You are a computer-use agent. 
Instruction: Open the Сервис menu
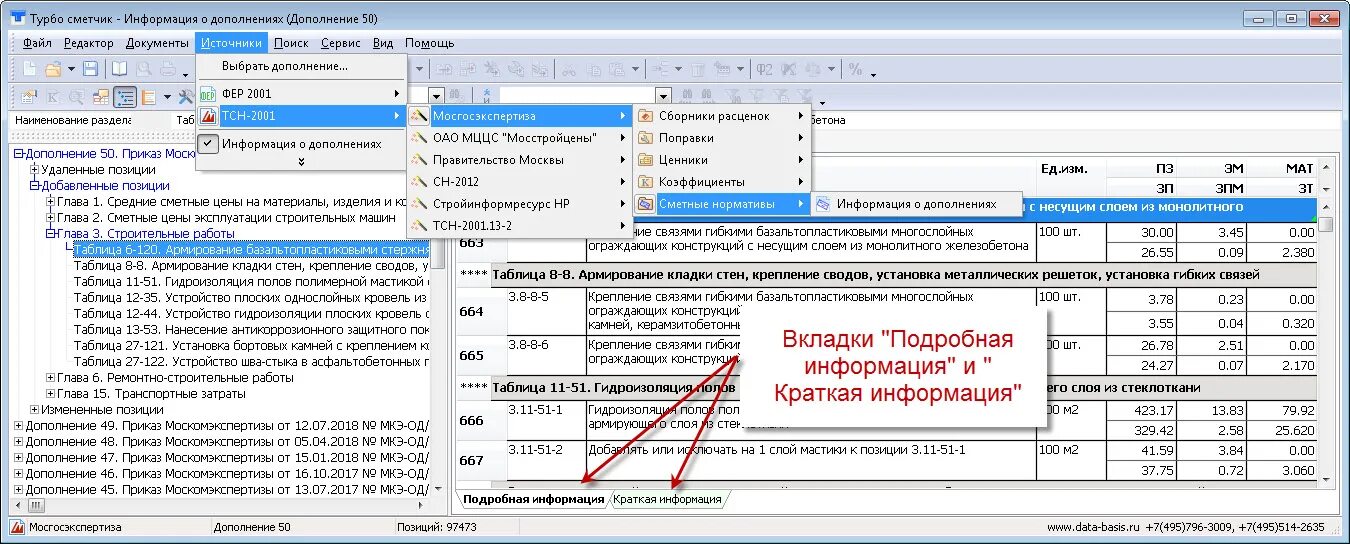341,43
